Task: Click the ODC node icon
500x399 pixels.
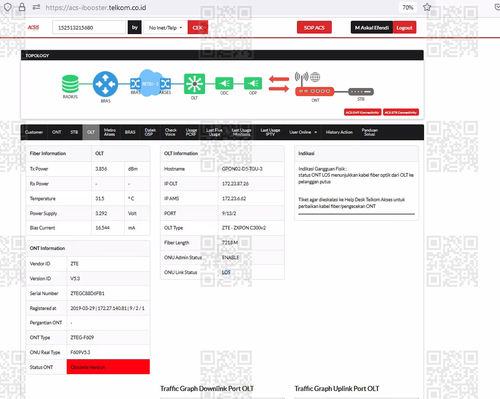Action: pos(224,83)
